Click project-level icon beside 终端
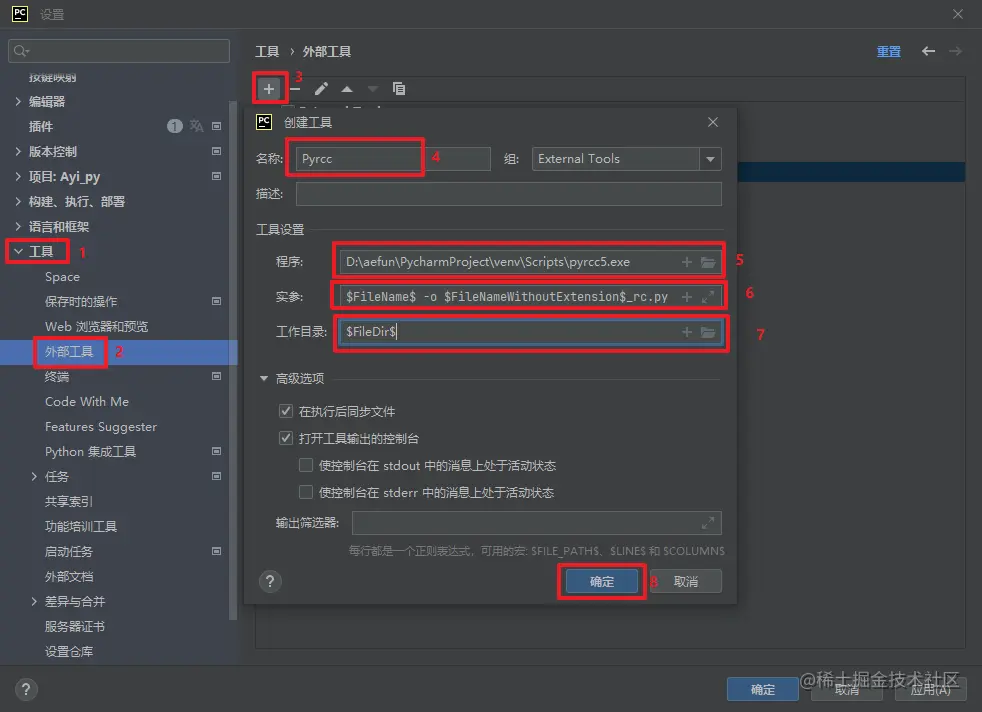This screenshot has height=712, width=982. pyautogui.click(x=217, y=376)
